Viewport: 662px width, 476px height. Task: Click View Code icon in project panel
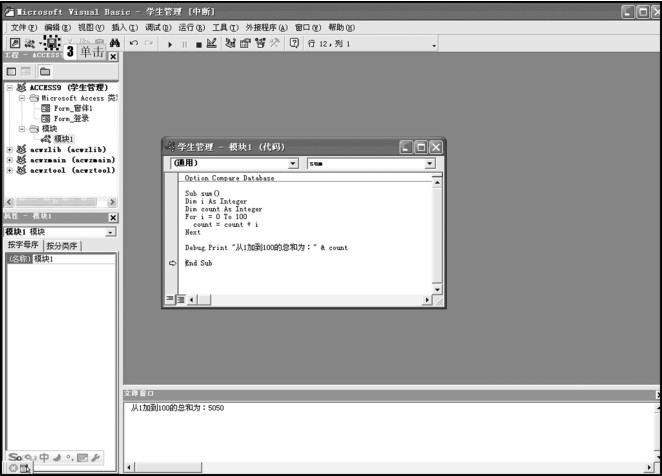tap(12, 71)
